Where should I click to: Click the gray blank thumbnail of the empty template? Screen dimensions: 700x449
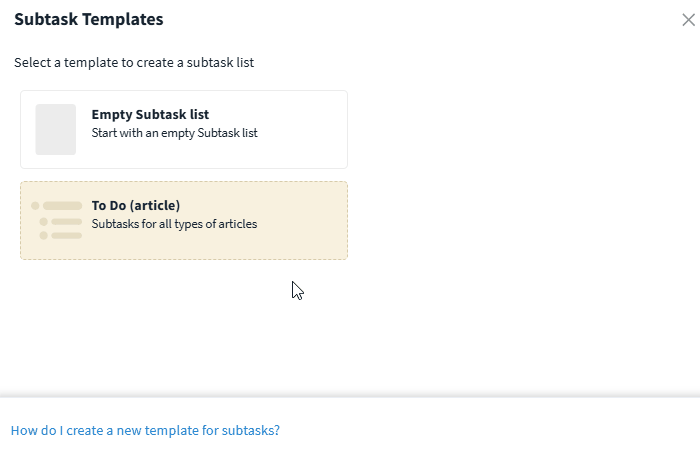tap(56, 129)
